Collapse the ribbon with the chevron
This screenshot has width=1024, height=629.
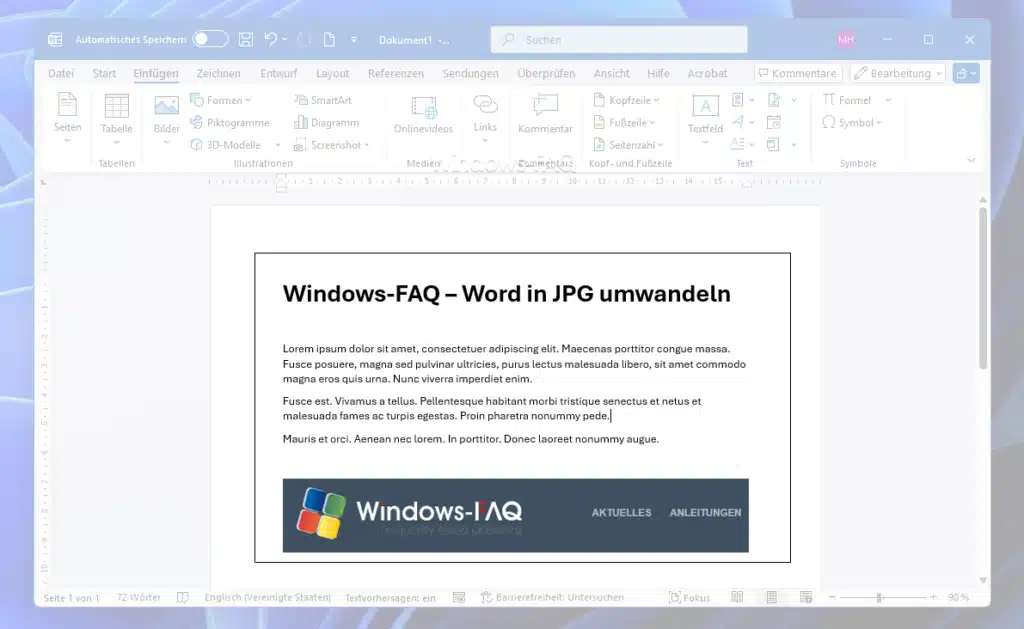point(971,161)
